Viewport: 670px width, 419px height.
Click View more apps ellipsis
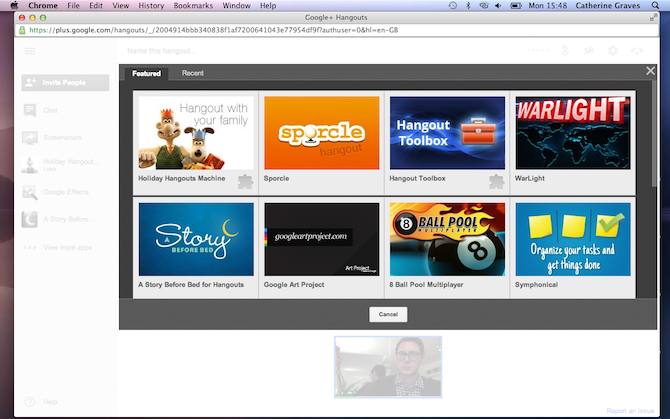coord(29,248)
